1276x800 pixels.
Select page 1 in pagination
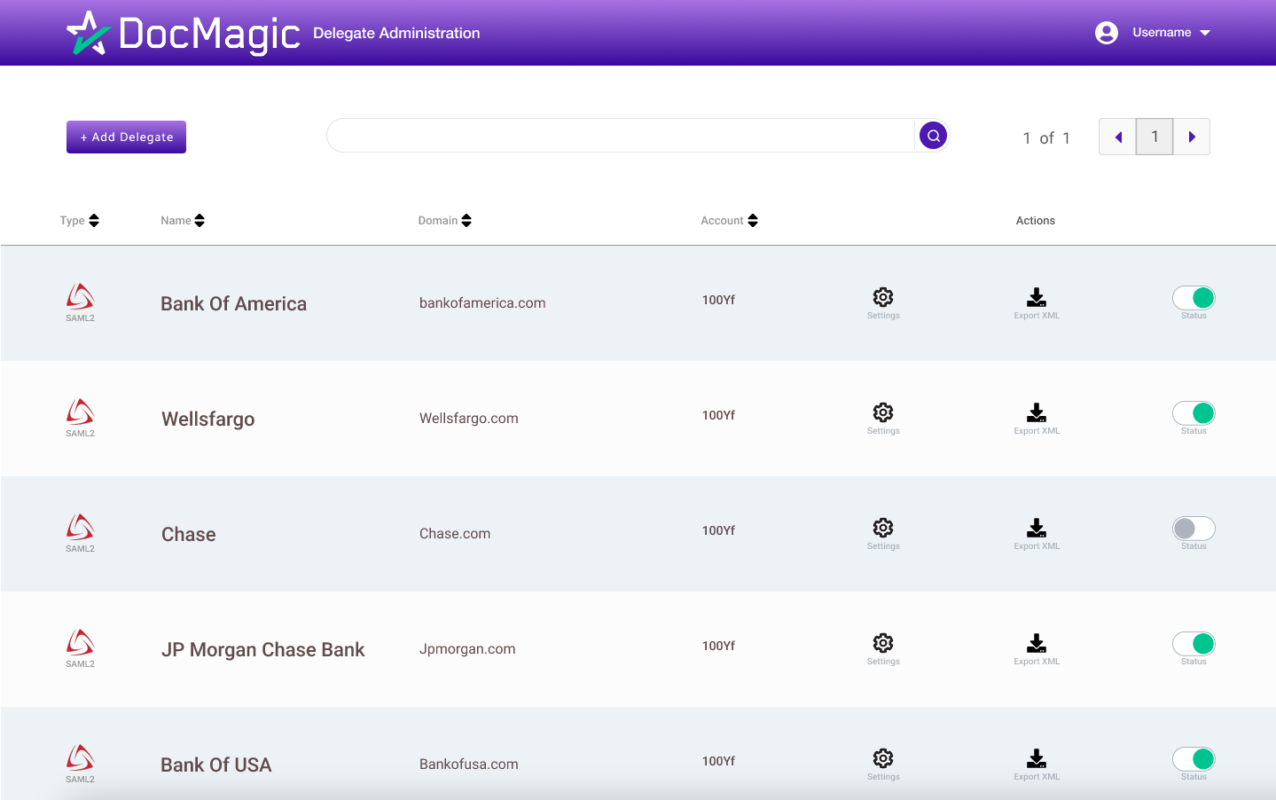1155,137
